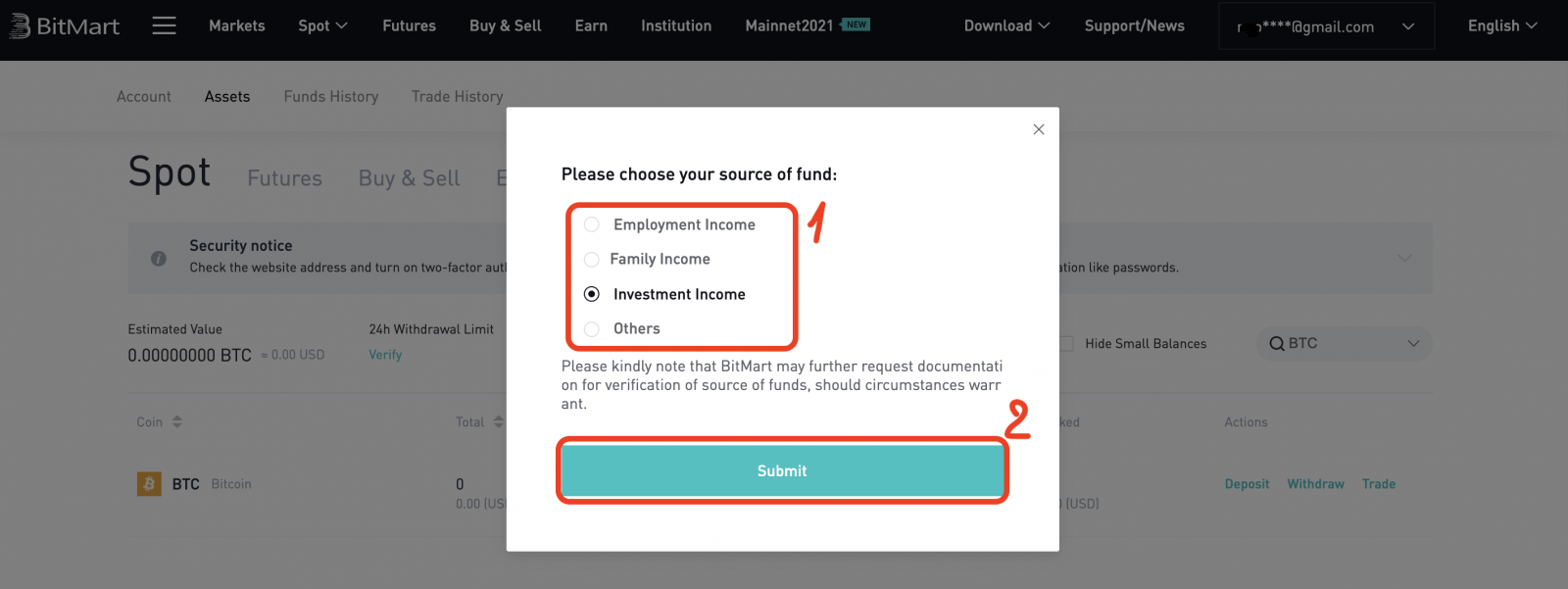Click the Bitcoin BTC coin icon

pyautogui.click(x=149, y=484)
